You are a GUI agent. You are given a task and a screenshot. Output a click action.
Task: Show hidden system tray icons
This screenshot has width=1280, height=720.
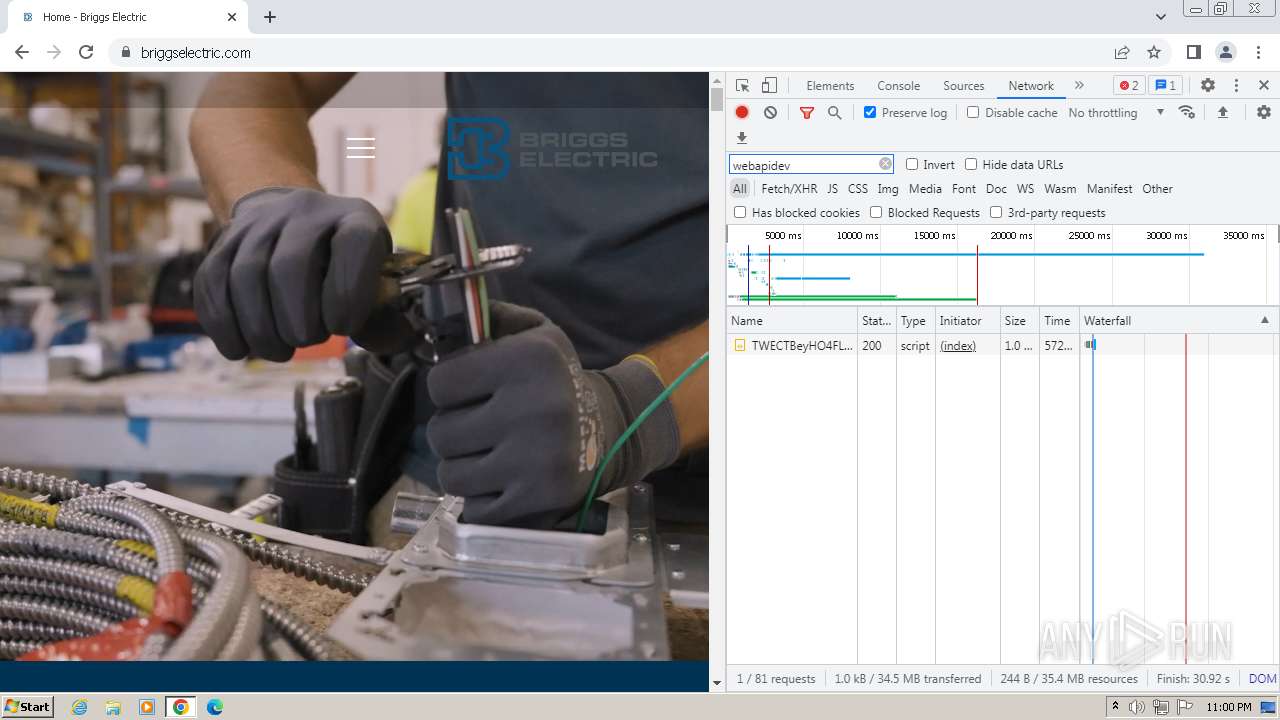click(1115, 706)
